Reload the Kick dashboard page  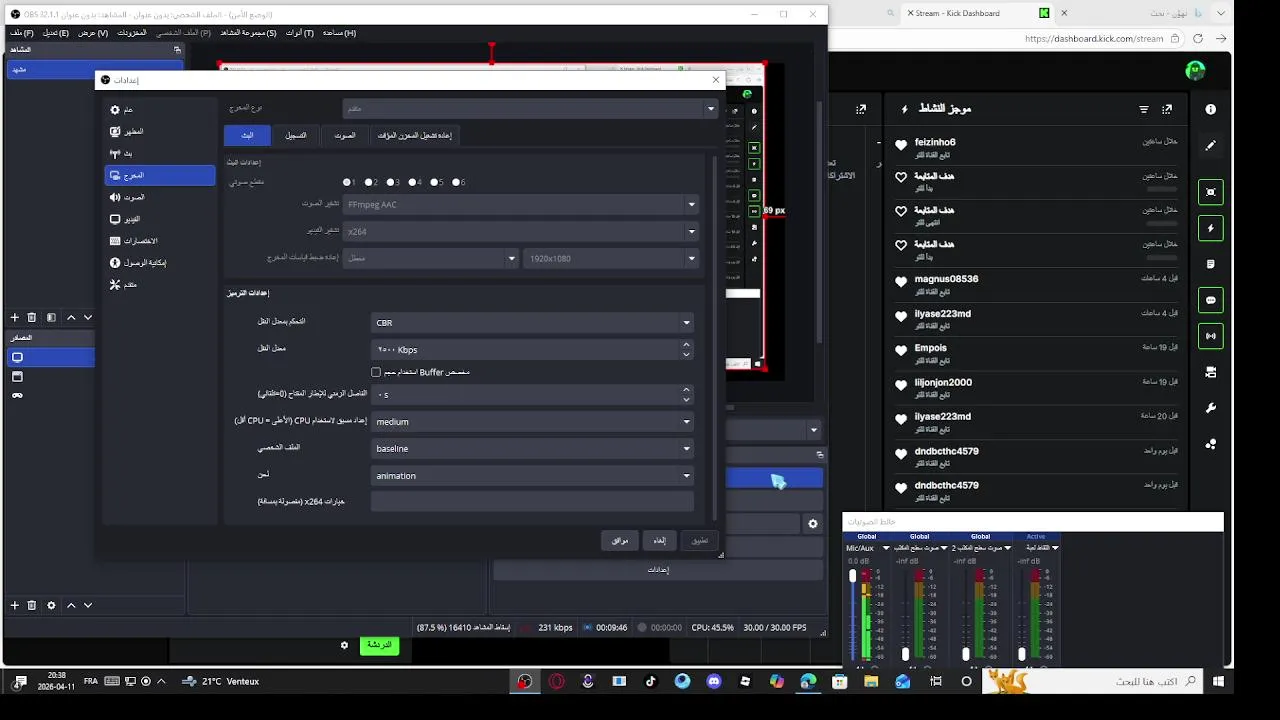coord(1197,38)
